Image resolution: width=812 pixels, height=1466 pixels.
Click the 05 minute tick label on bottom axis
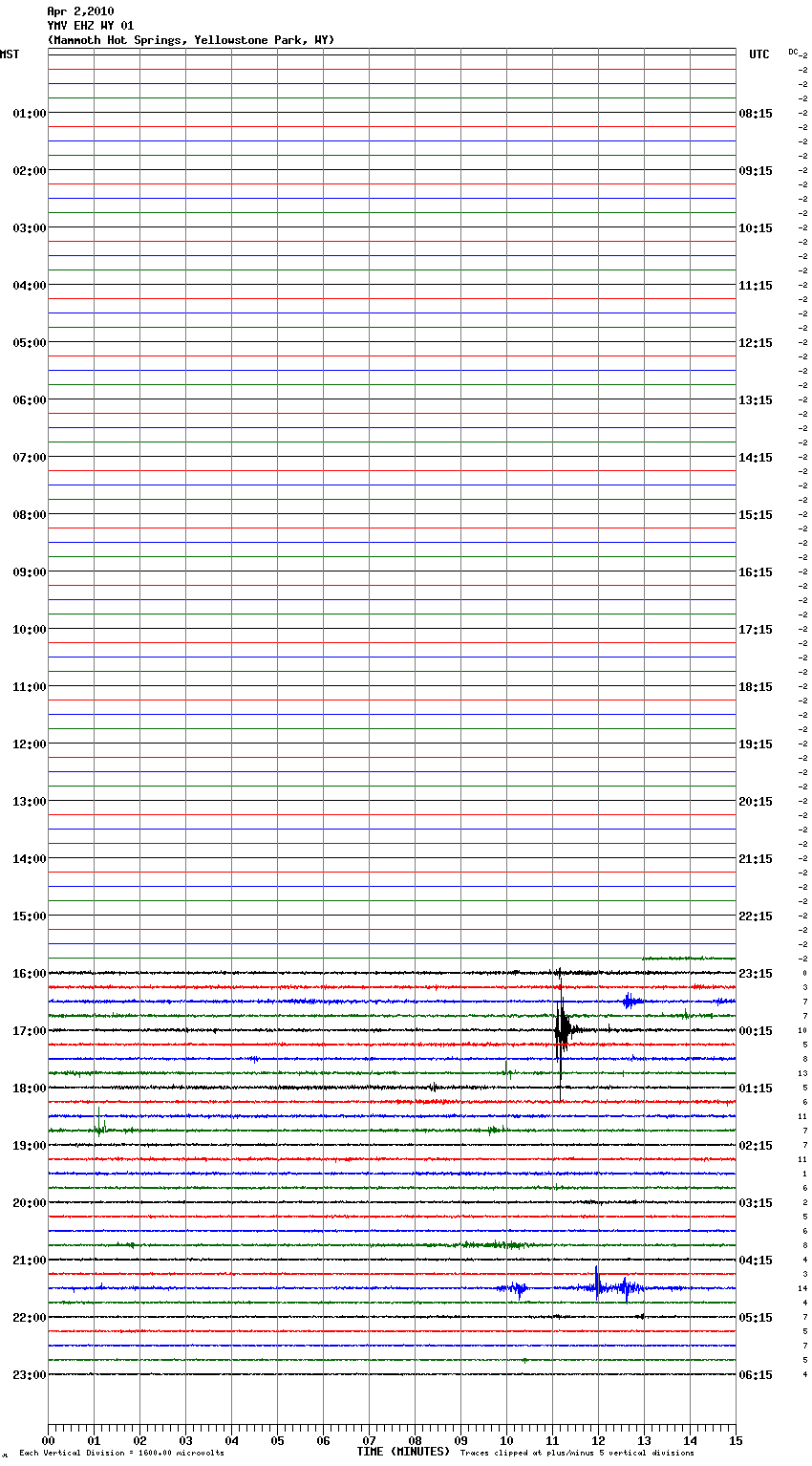(277, 1440)
